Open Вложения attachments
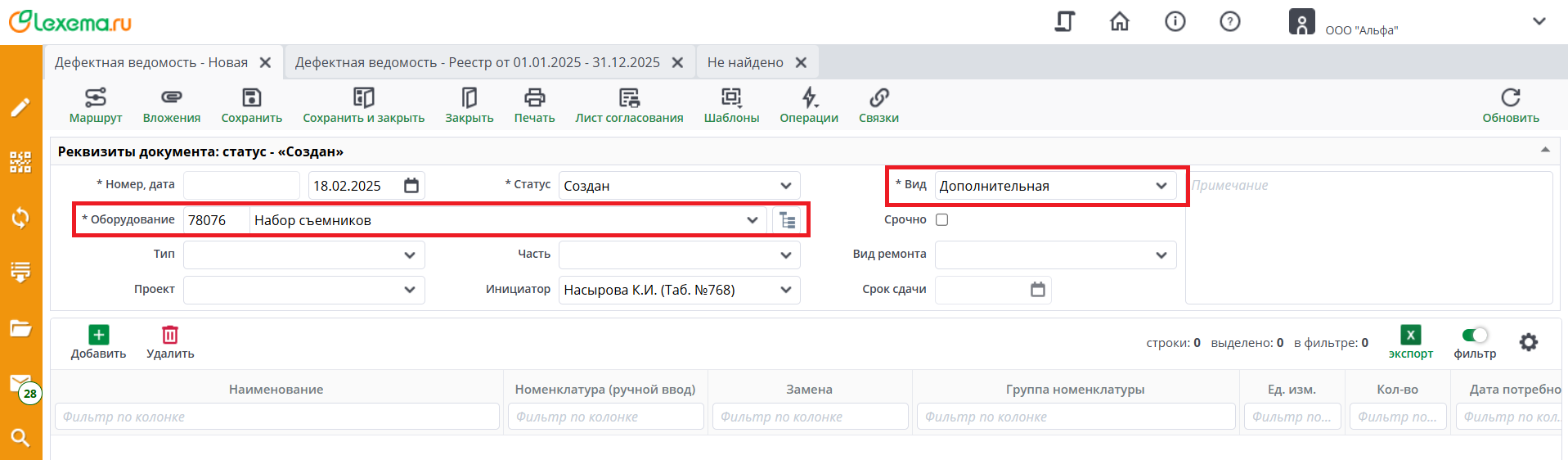 tap(171, 98)
